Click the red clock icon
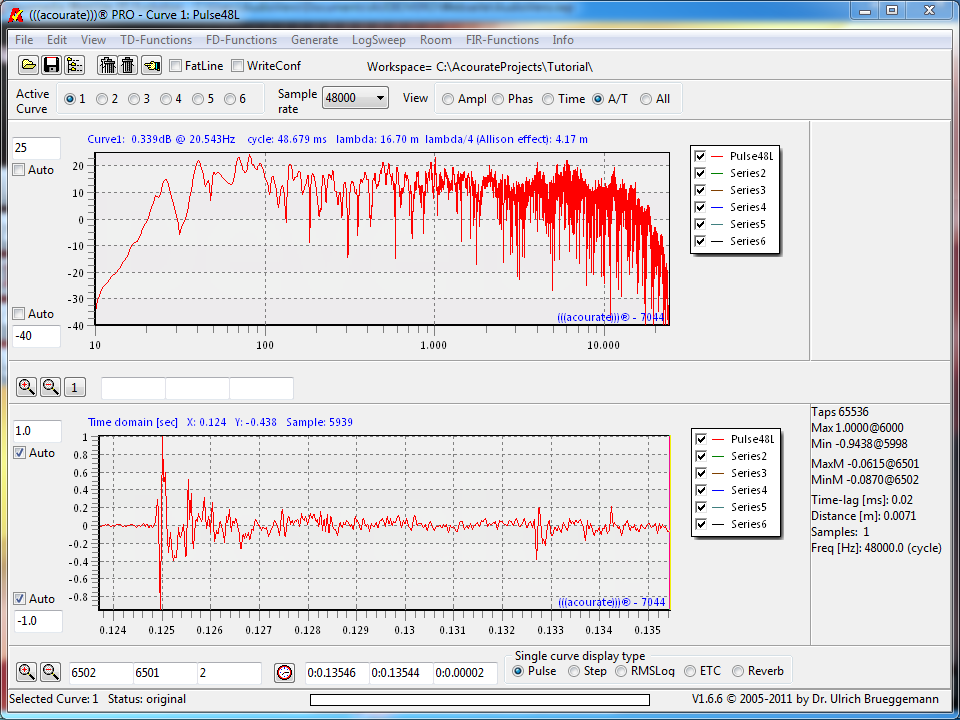The width and height of the screenshot is (960, 720). pos(285,672)
